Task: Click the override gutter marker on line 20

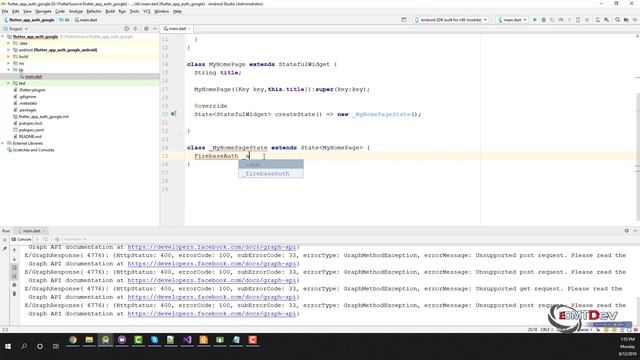Action: coord(173,114)
